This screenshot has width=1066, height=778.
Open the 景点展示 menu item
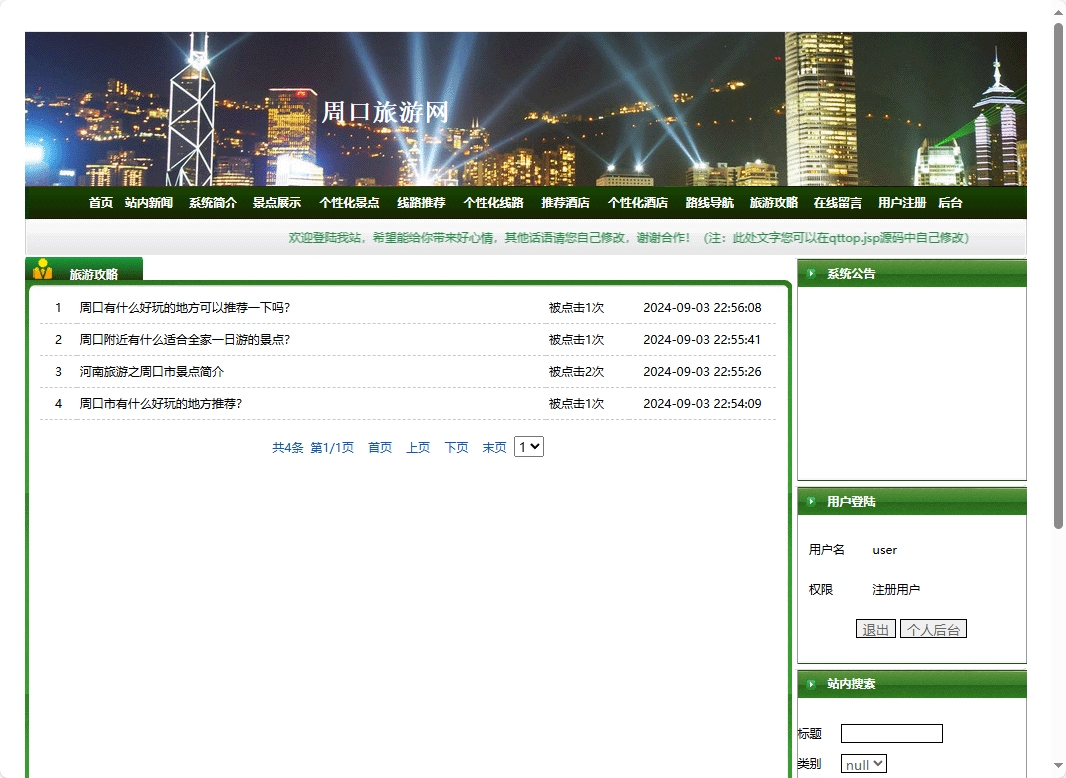click(x=276, y=202)
